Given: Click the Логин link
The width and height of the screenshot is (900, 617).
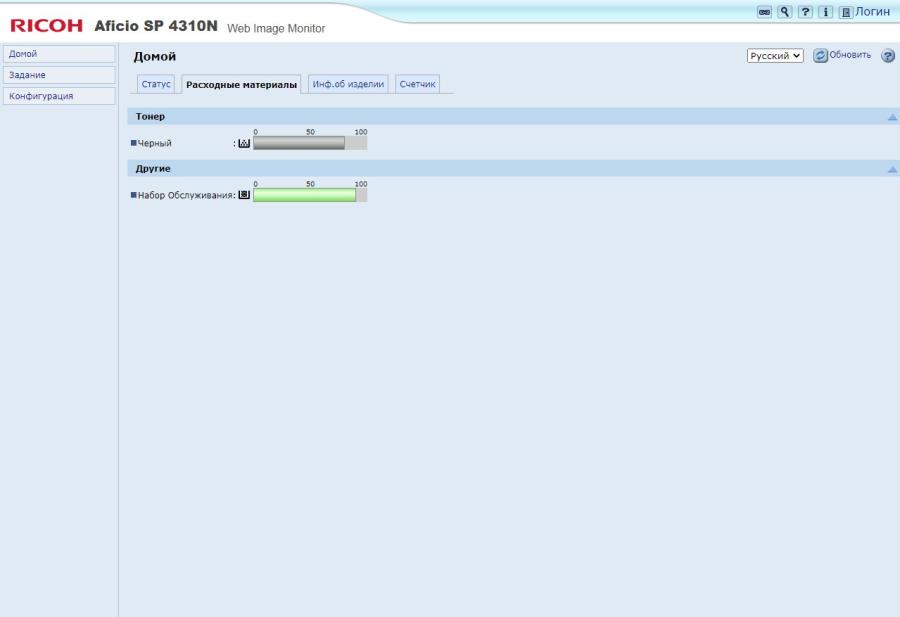Looking at the screenshot, I should [x=872, y=11].
